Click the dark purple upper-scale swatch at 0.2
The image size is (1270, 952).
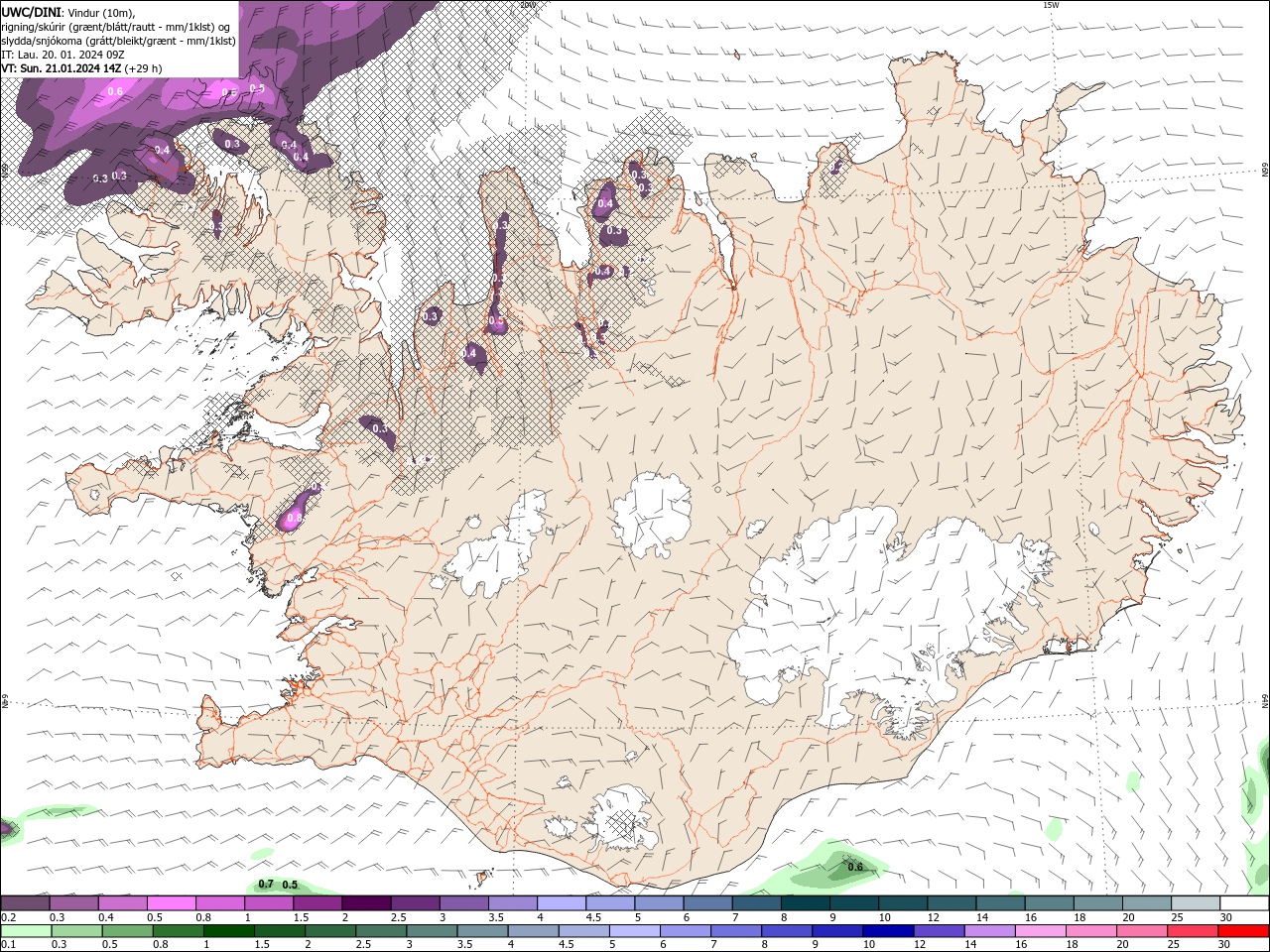pyautogui.click(x=25, y=903)
